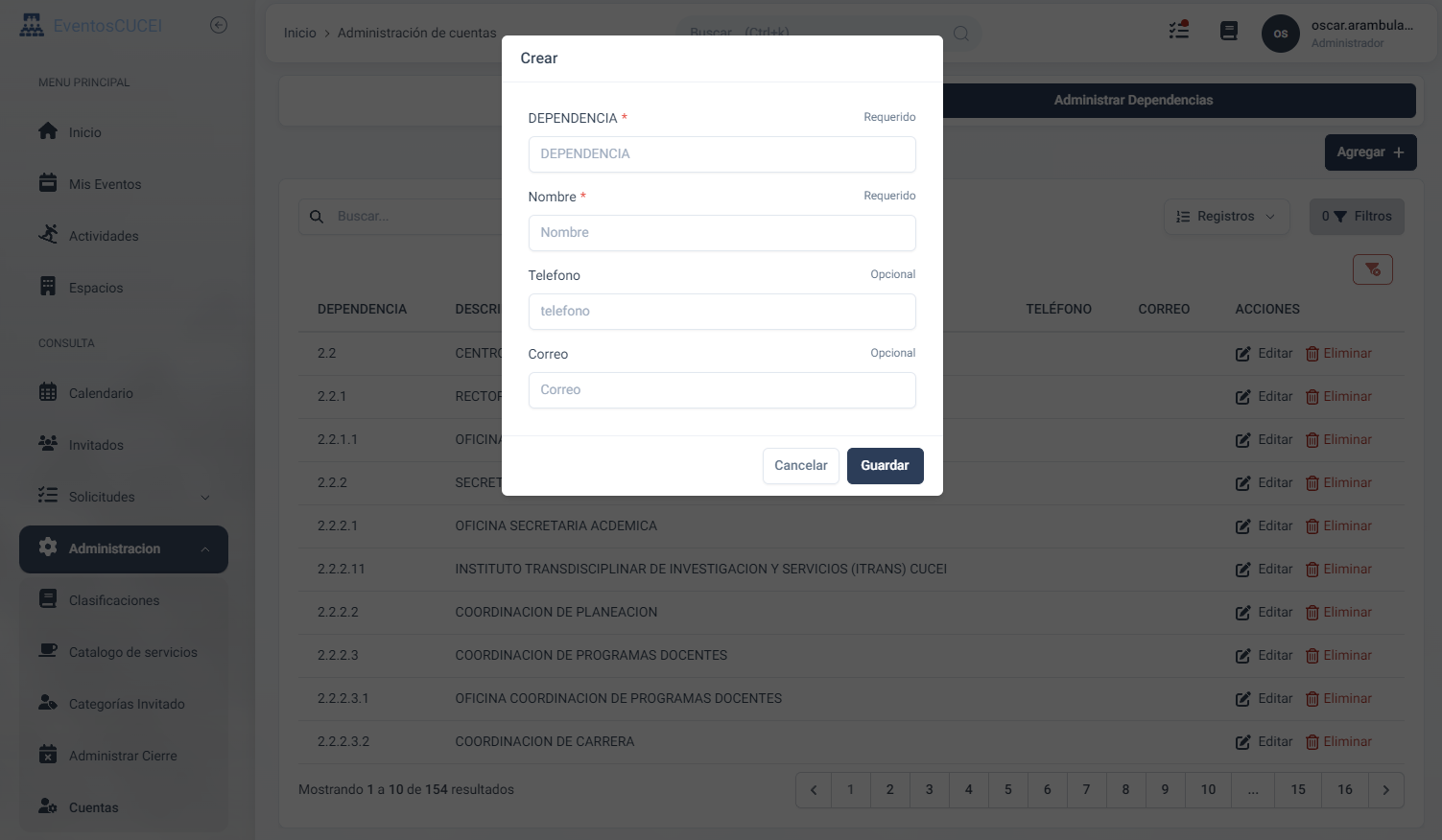Type in the DEPENDENCIA input field
The height and width of the screenshot is (840, 1442).
[721, 154]
